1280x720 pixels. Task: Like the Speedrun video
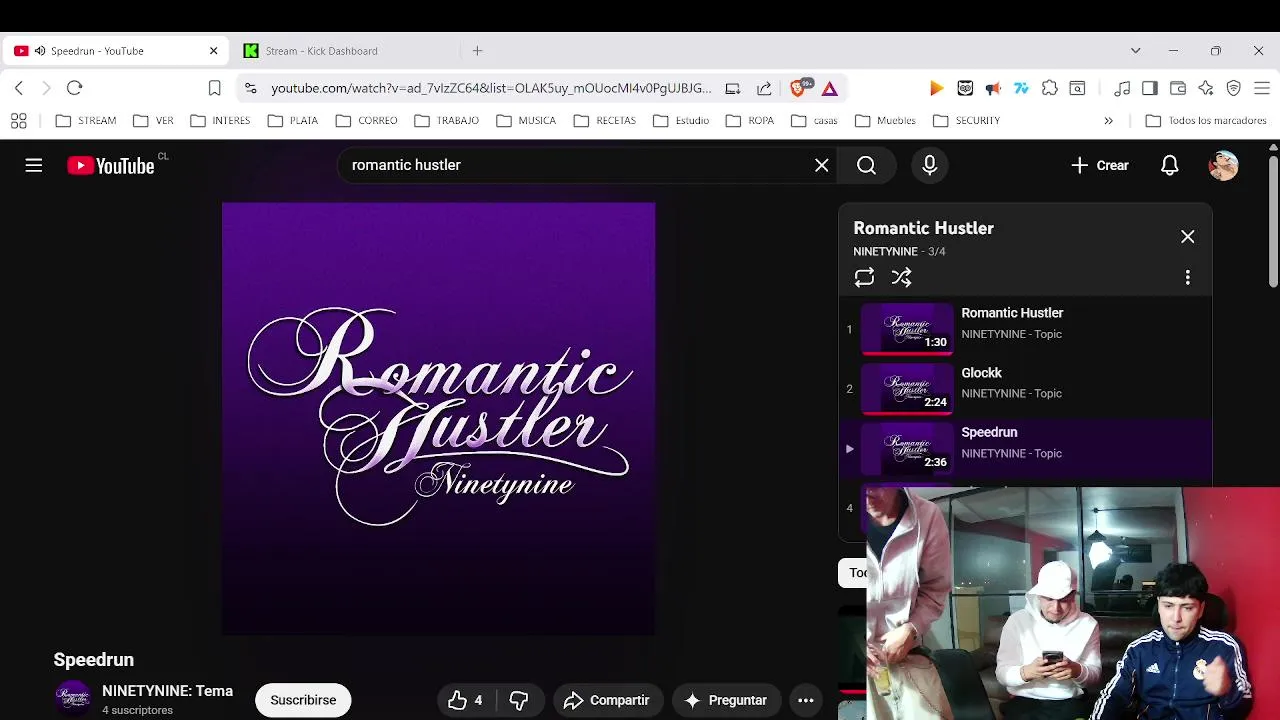pos(466,700)
